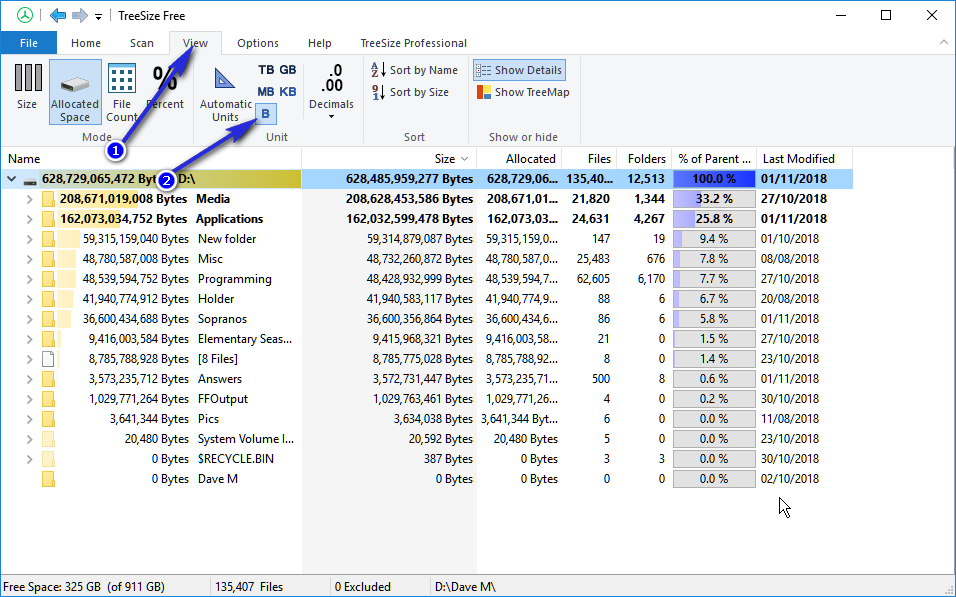Select the Allocated Space mode

coord(75,91)
